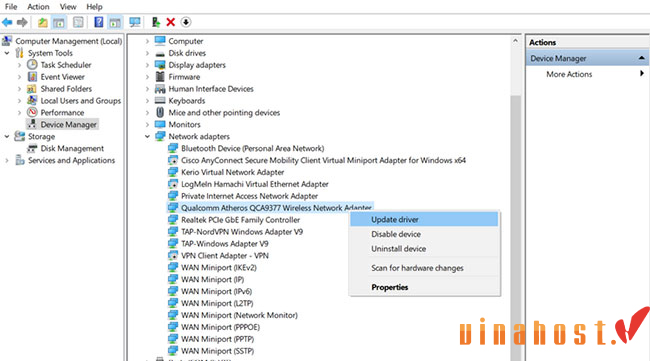Click the Display adapters category icon
This screenshot has width=650, height=361.
160,65
